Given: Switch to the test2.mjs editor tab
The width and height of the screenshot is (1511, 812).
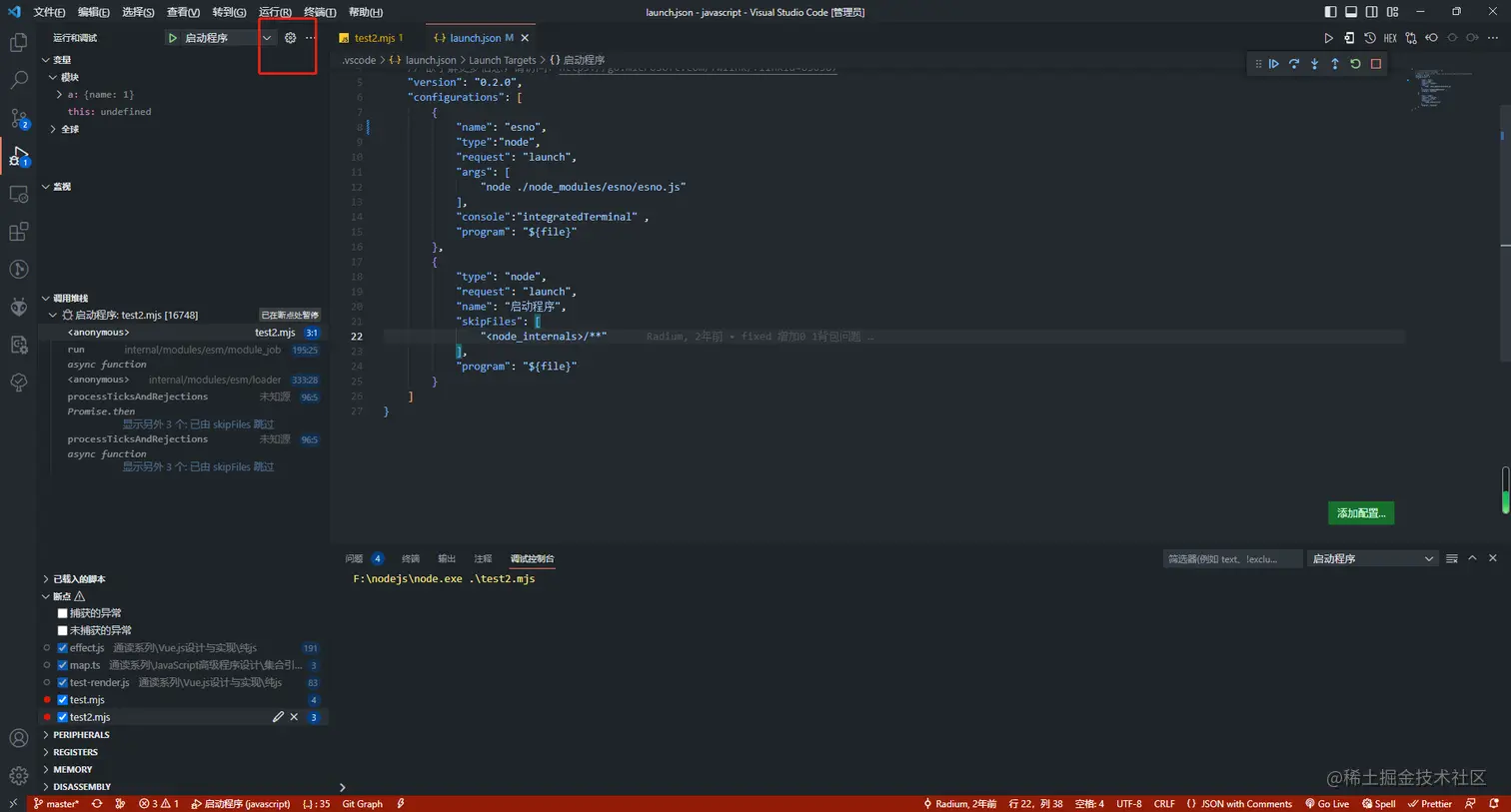Looking at the screenshot, I should (375, 38).
